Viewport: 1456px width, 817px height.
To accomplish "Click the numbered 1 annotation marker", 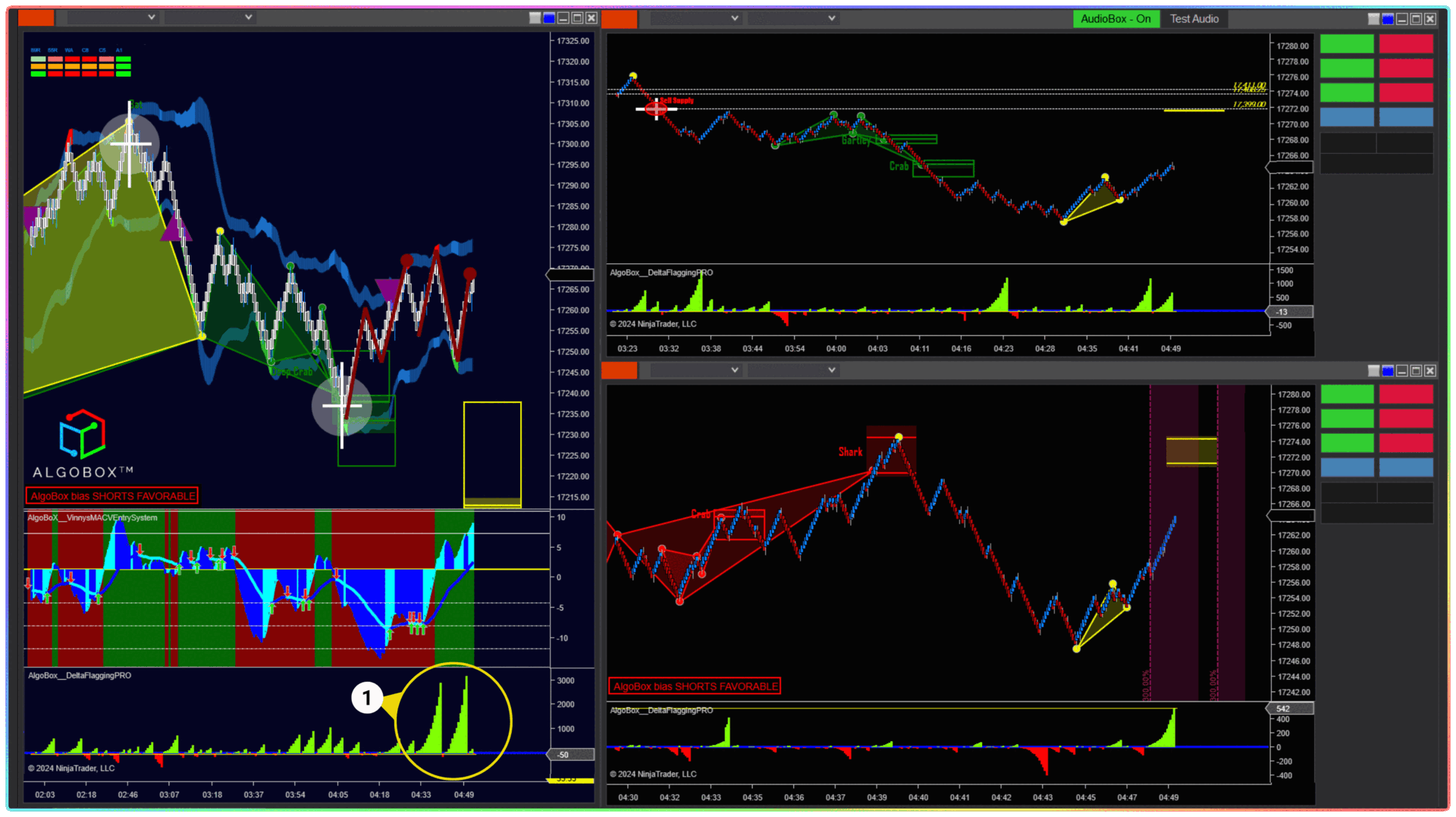I will (x=367, y=697).
